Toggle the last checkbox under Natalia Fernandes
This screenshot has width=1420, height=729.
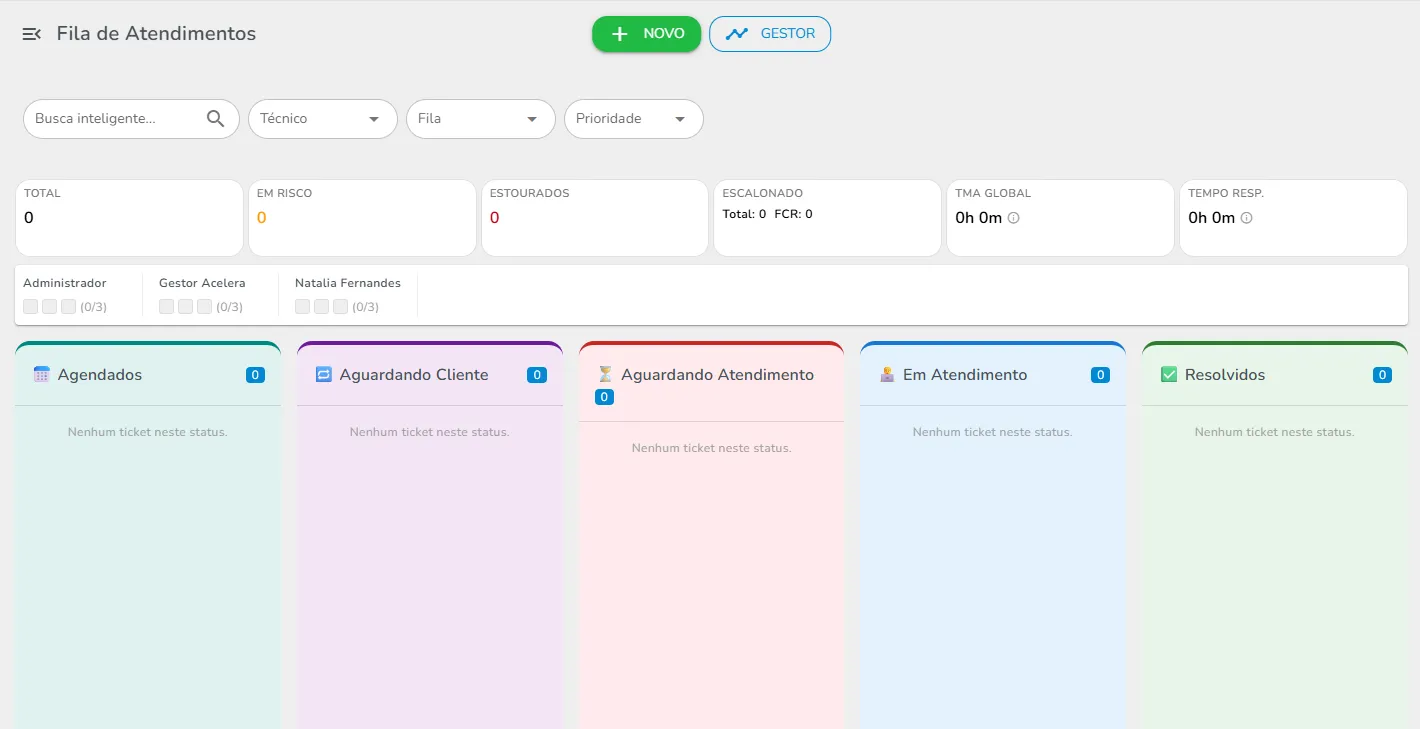point(340,306)
